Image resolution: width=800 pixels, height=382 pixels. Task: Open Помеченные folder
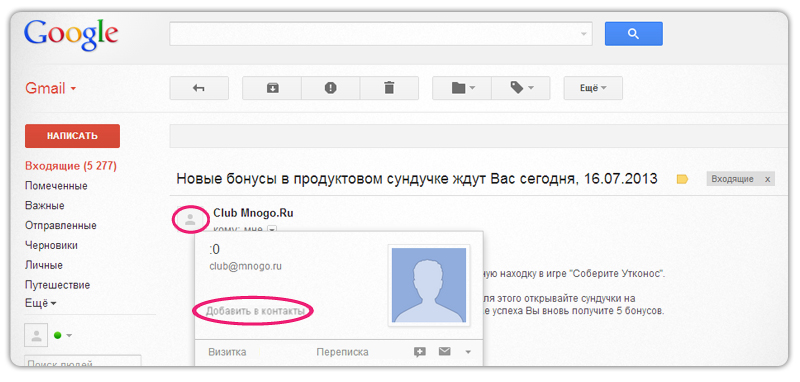(x=56, y=186)
